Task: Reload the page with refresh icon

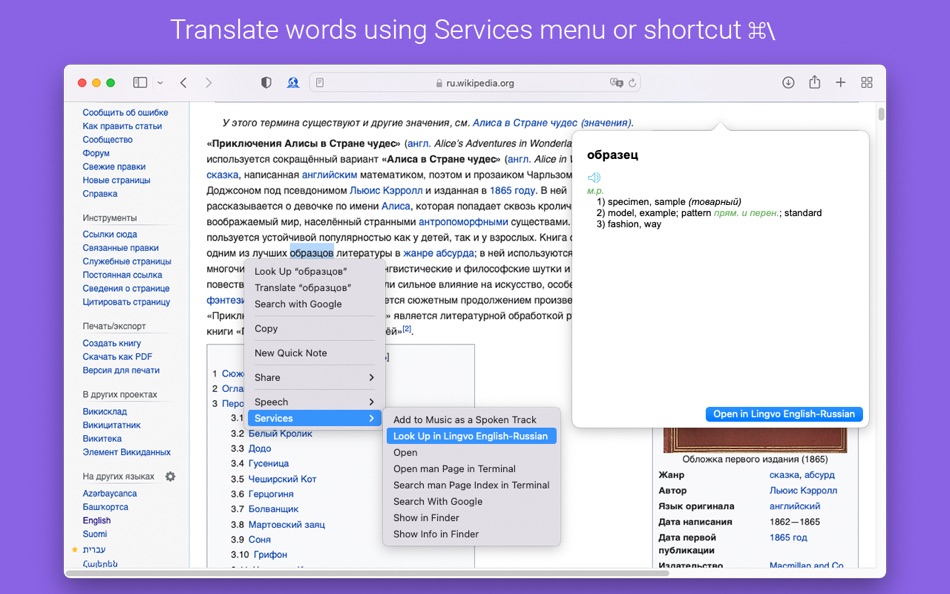Action: point(633,83)
